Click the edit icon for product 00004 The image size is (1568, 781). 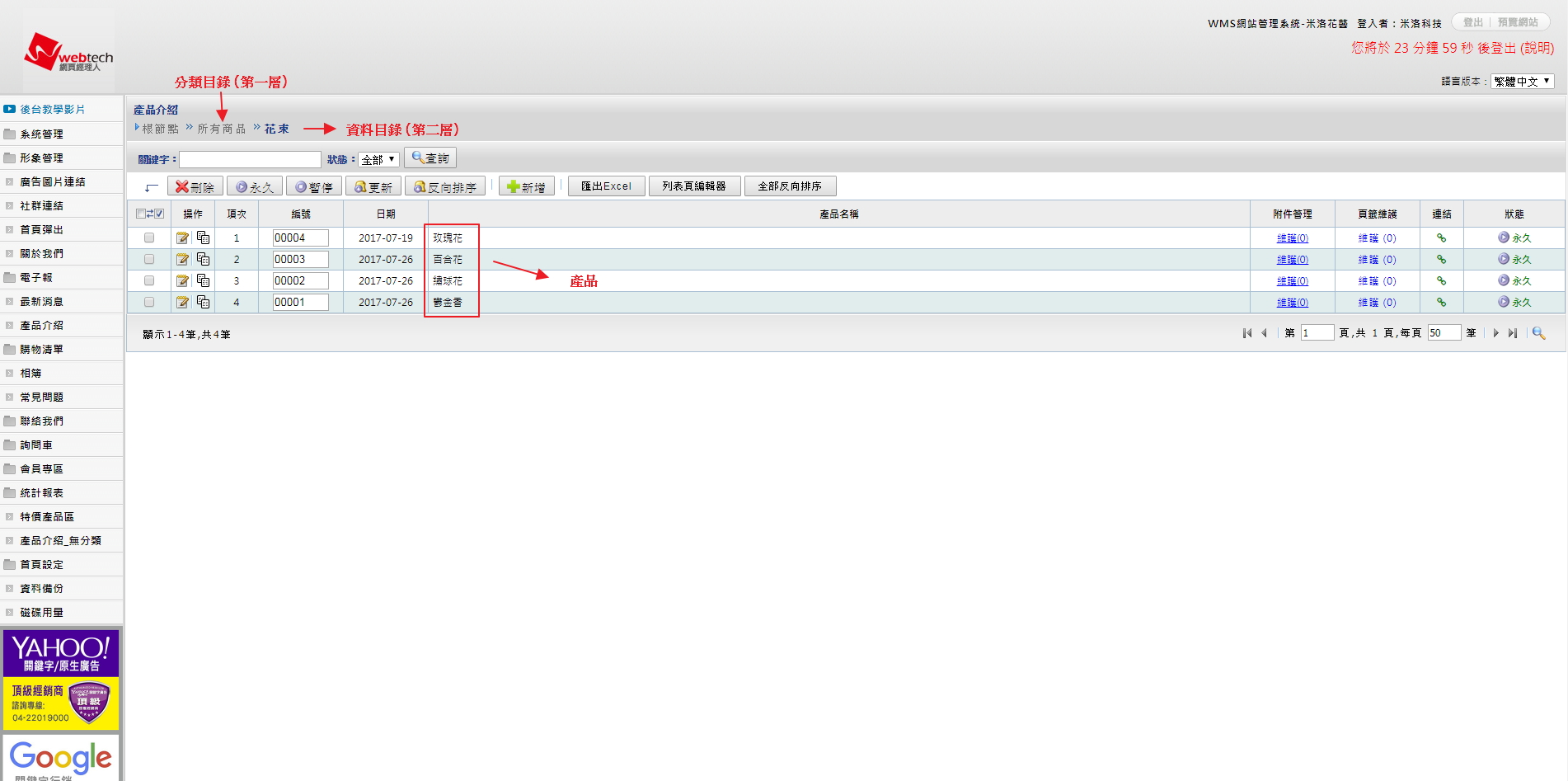[182, 238]
